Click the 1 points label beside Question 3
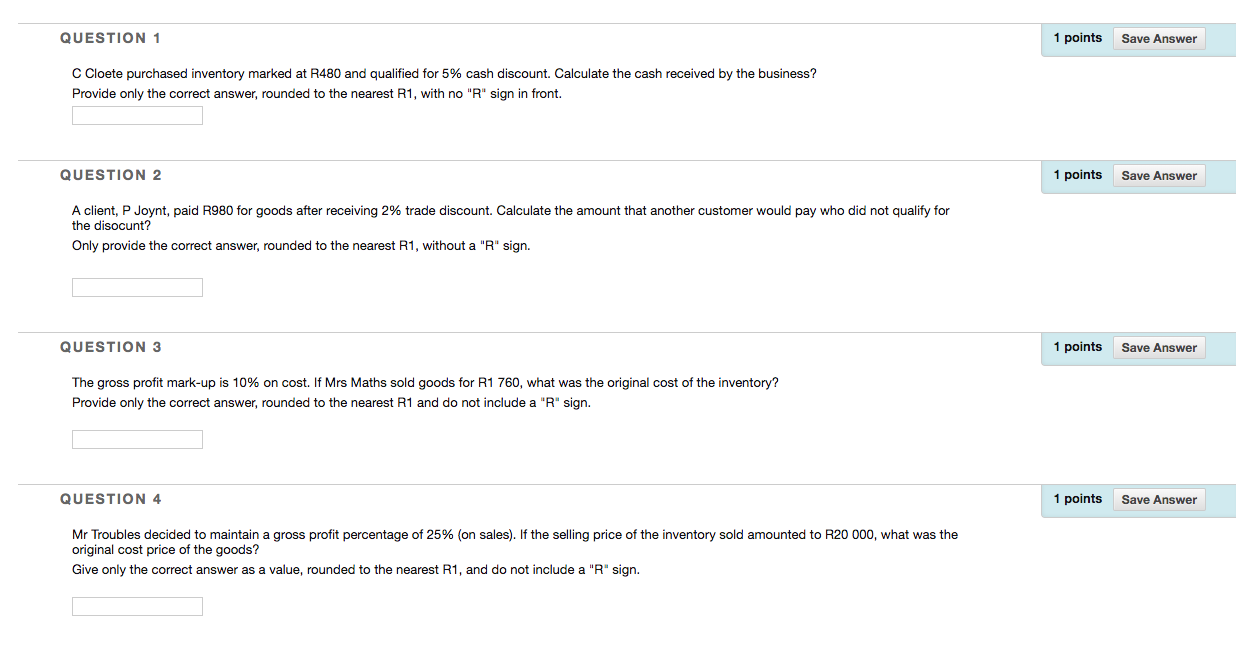This screenshot has height=646, width=1252. [1077, 346]
